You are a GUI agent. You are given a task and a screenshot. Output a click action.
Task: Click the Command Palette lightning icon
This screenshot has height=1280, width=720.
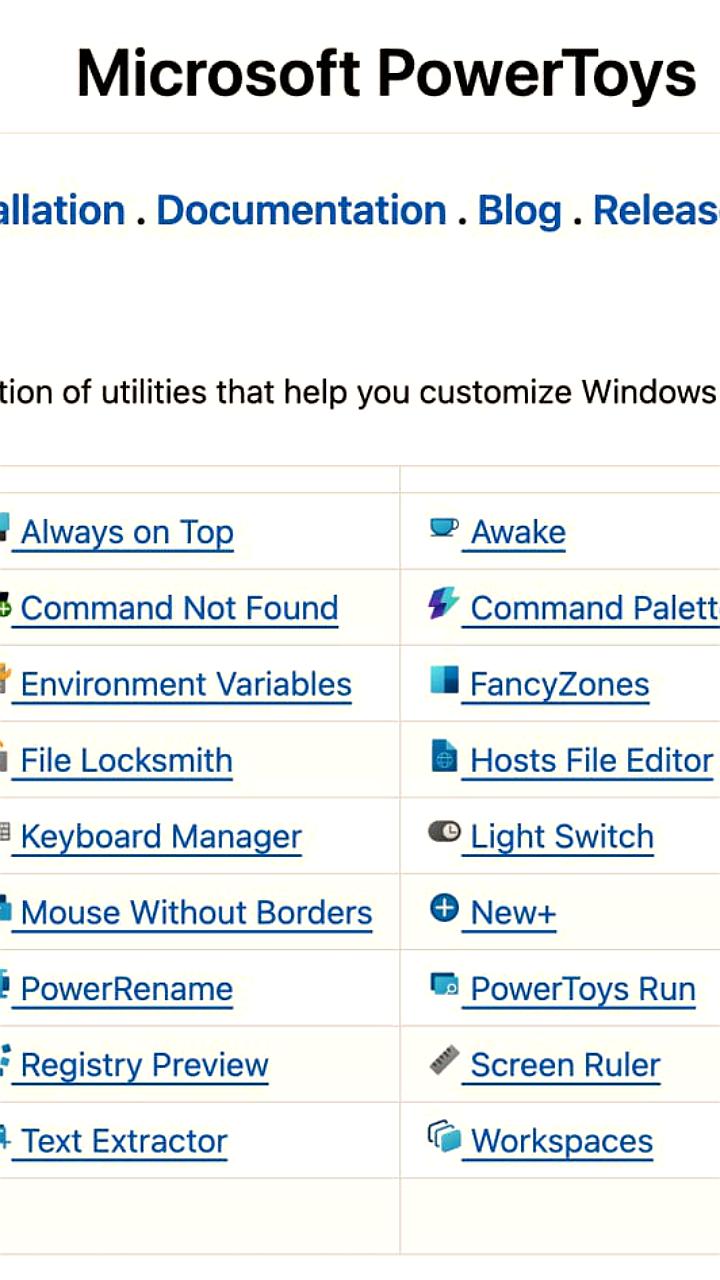pos(444,603)
